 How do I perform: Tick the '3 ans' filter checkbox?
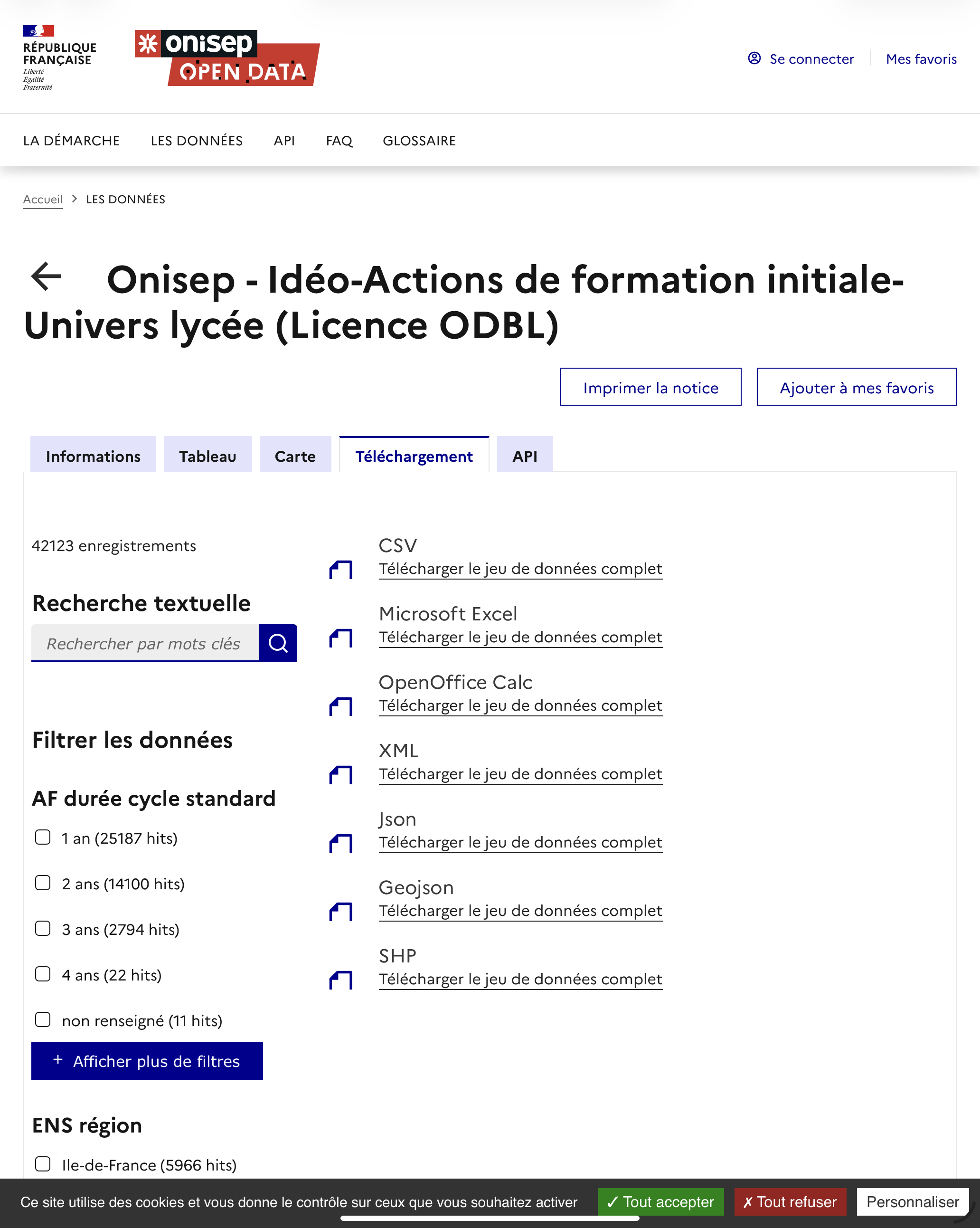coord(43,928)
